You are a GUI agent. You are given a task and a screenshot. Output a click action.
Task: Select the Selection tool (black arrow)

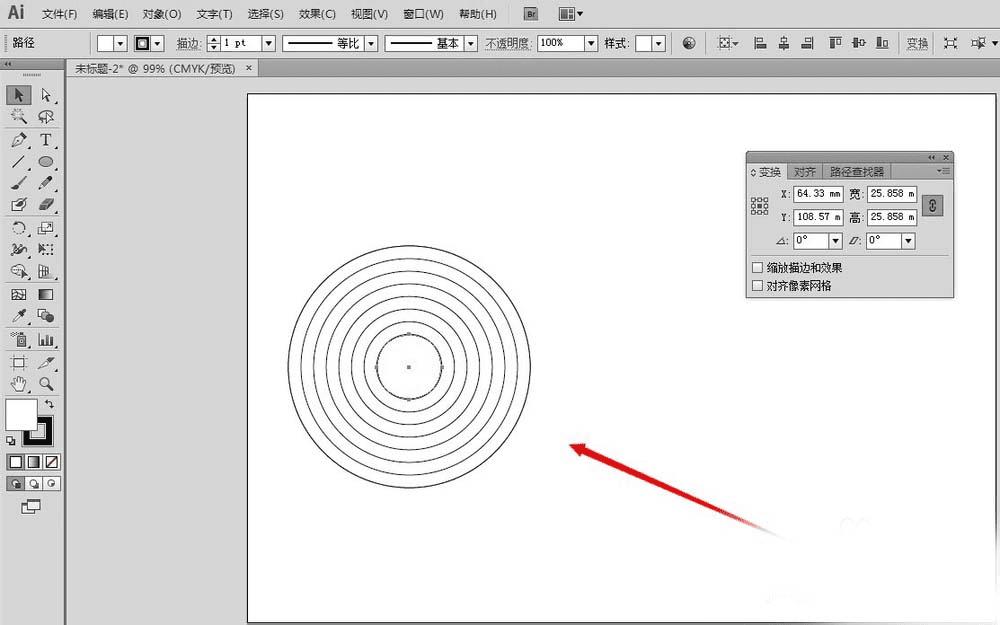(18, 95)
